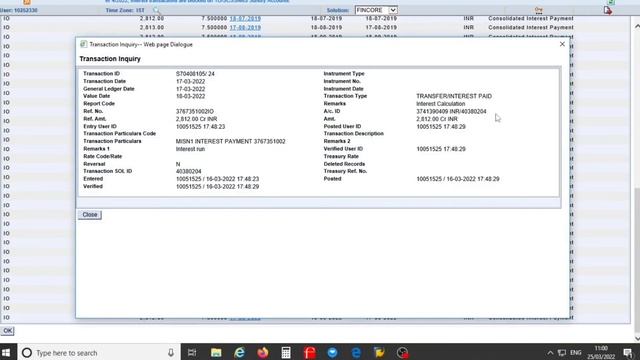Click the Cortana search circle icon
Screen dimensions: 640x360
pos(27,353)
